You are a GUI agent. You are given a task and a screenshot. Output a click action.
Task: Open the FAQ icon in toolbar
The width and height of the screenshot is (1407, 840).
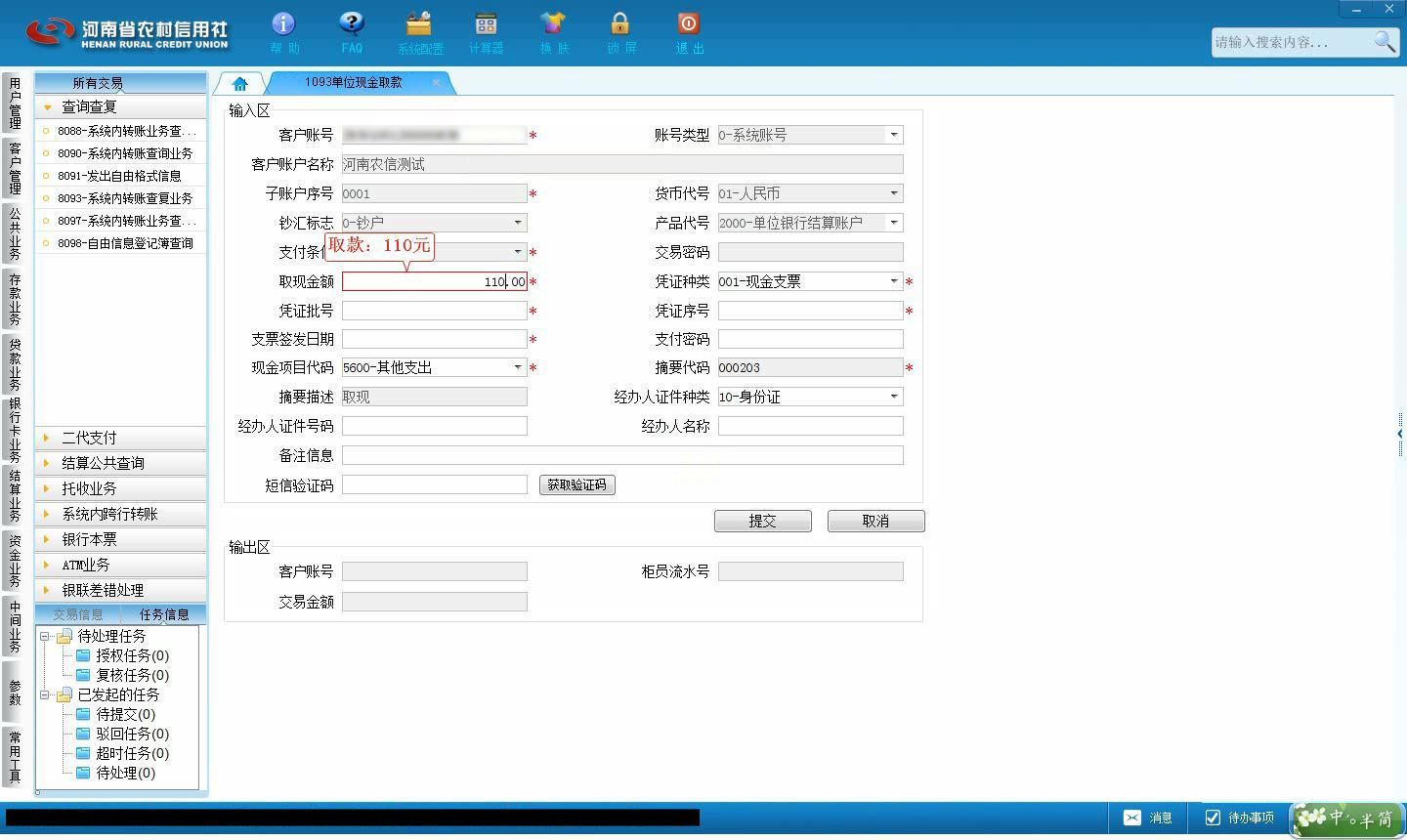352,24
